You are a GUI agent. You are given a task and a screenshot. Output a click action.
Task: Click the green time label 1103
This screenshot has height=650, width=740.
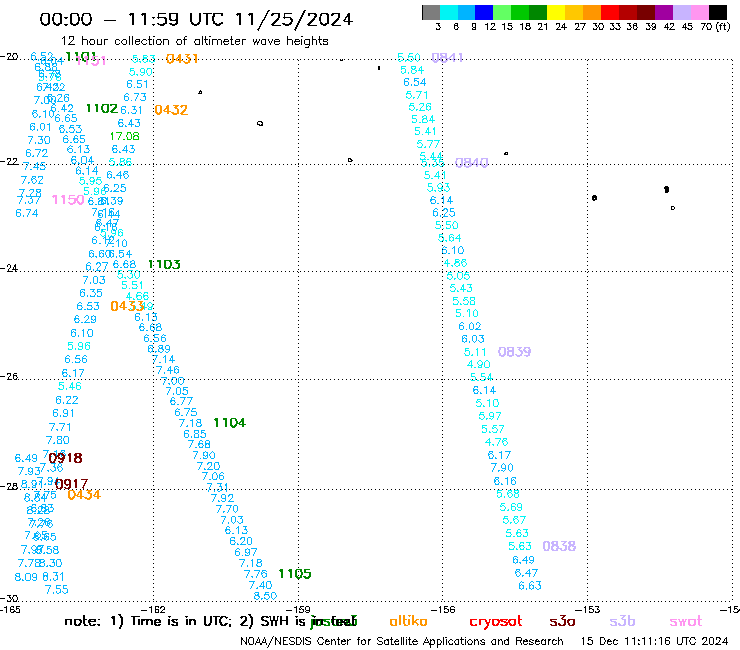[164, 264]
